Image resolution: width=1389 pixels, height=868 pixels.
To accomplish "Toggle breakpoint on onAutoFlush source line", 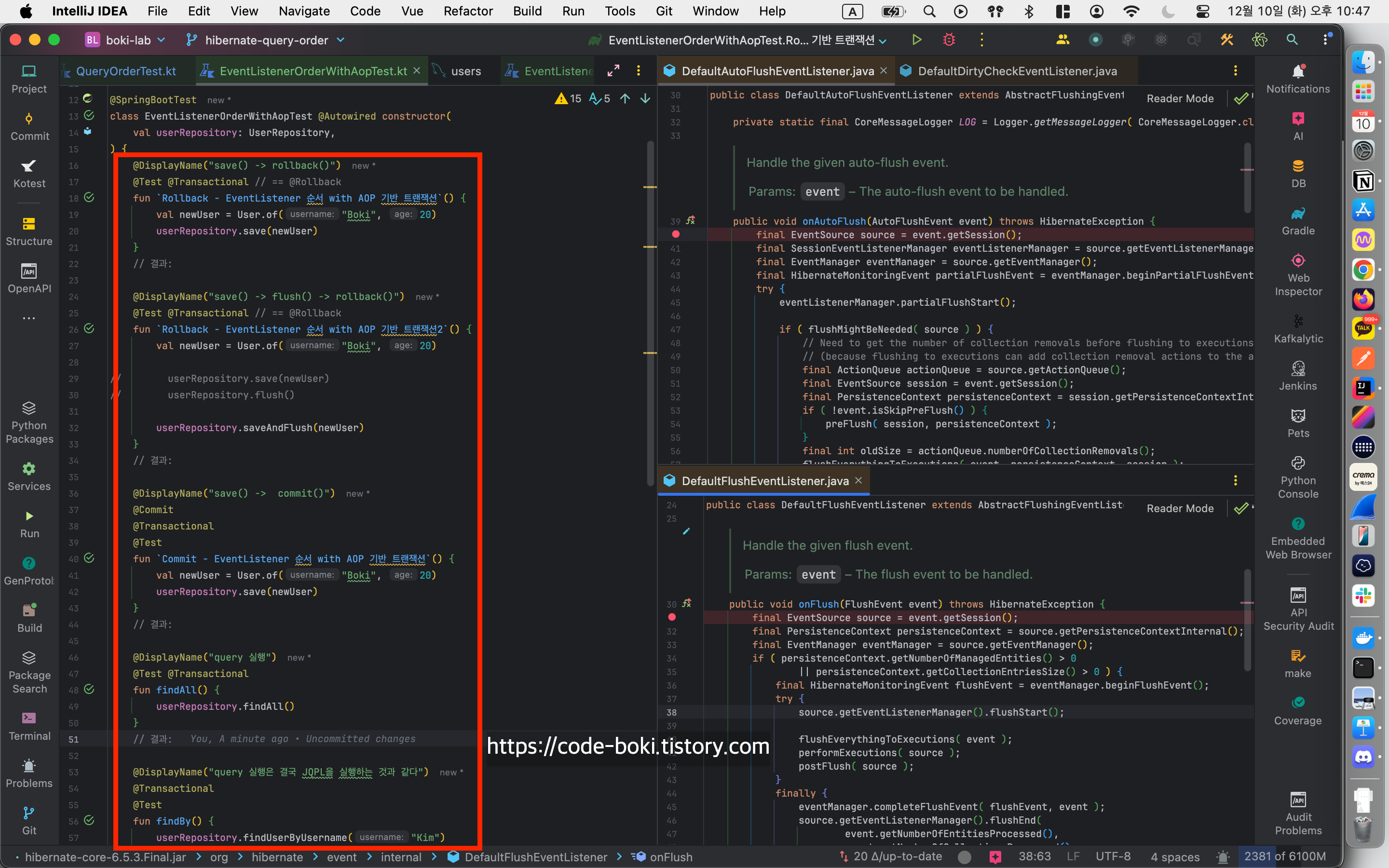I will pyautogui.click(x=676, y=234).
